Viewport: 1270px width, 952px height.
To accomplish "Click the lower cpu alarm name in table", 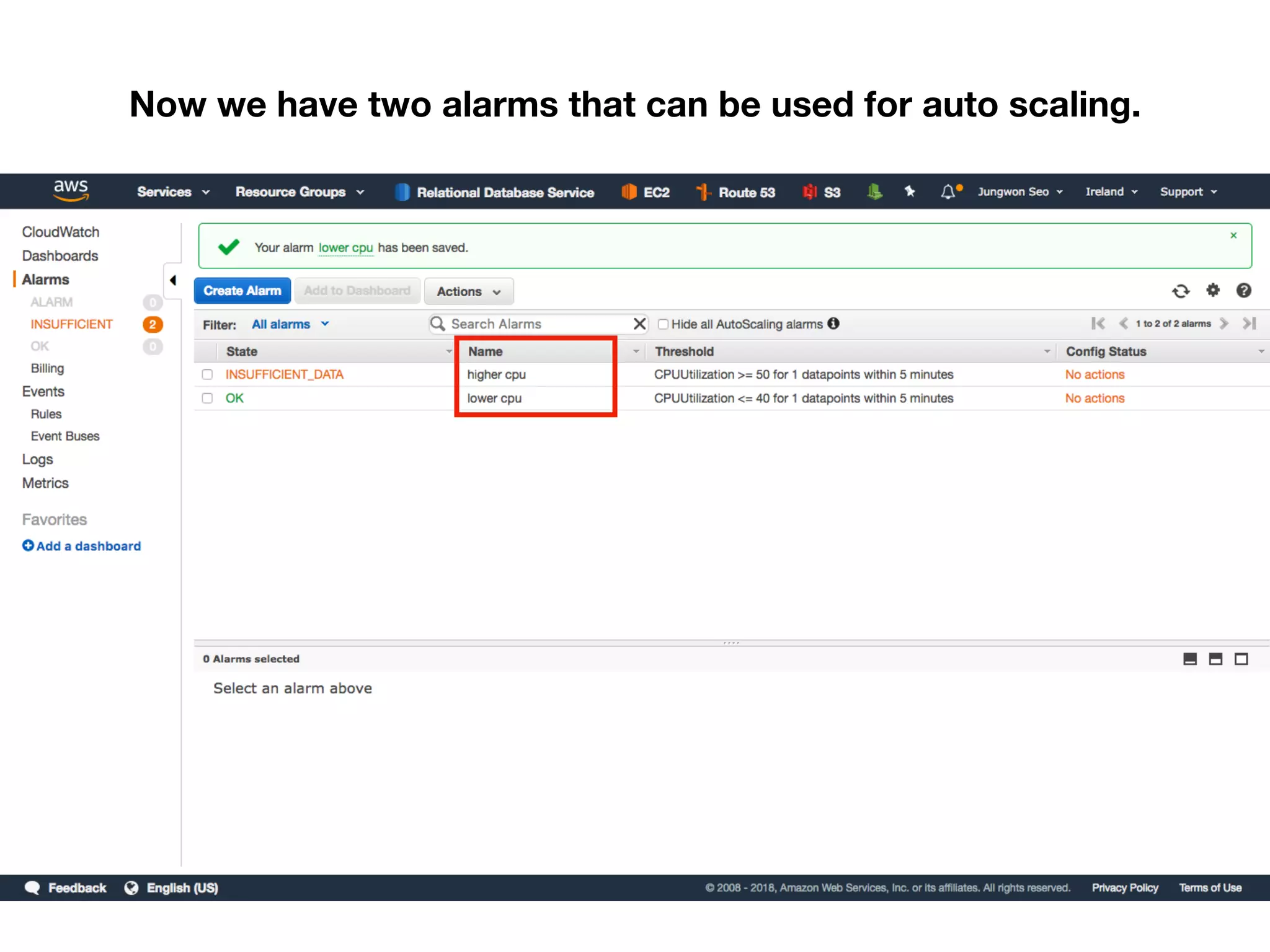I will coord(494,399).
